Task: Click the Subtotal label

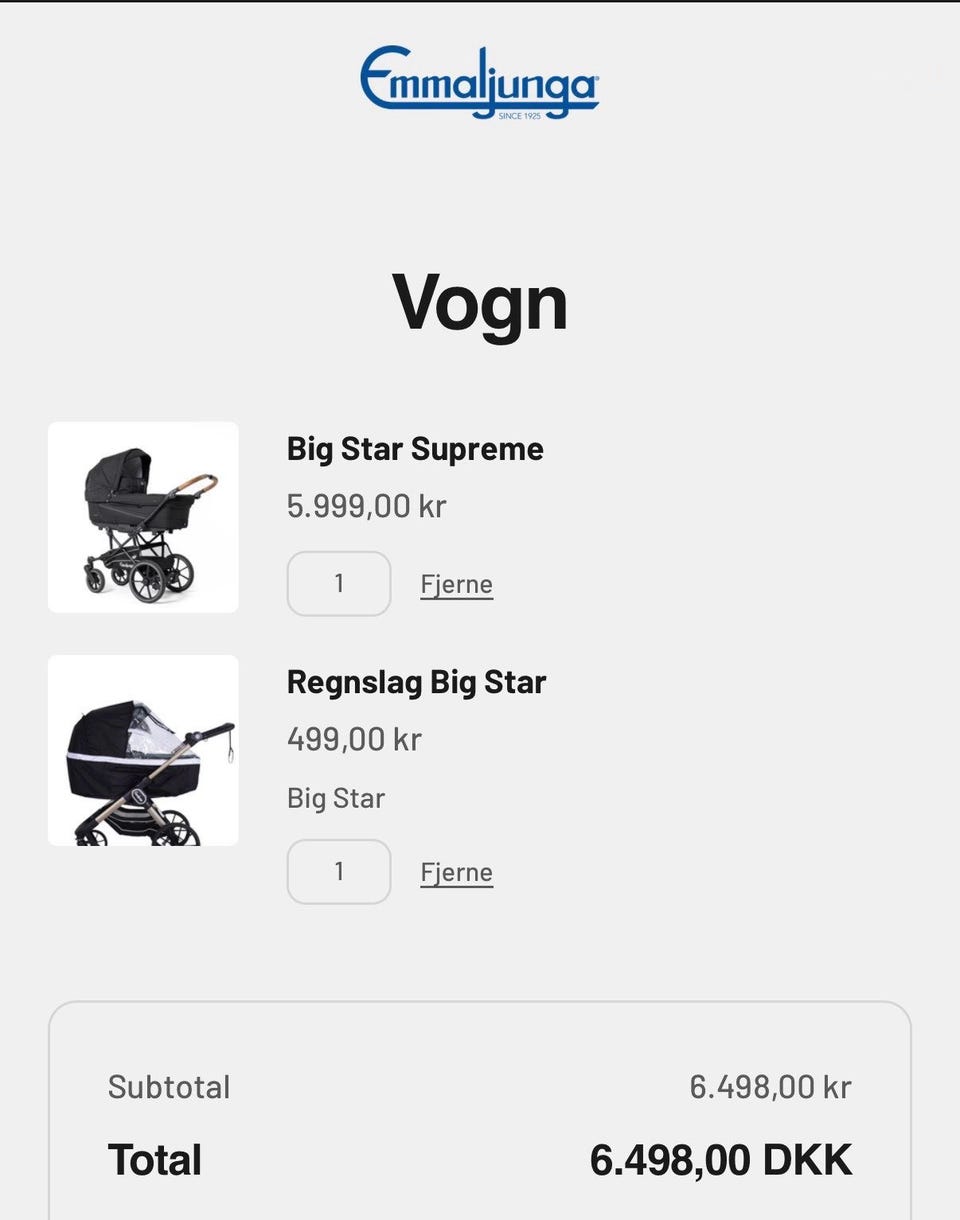Action: click(x=169, y=1087)
